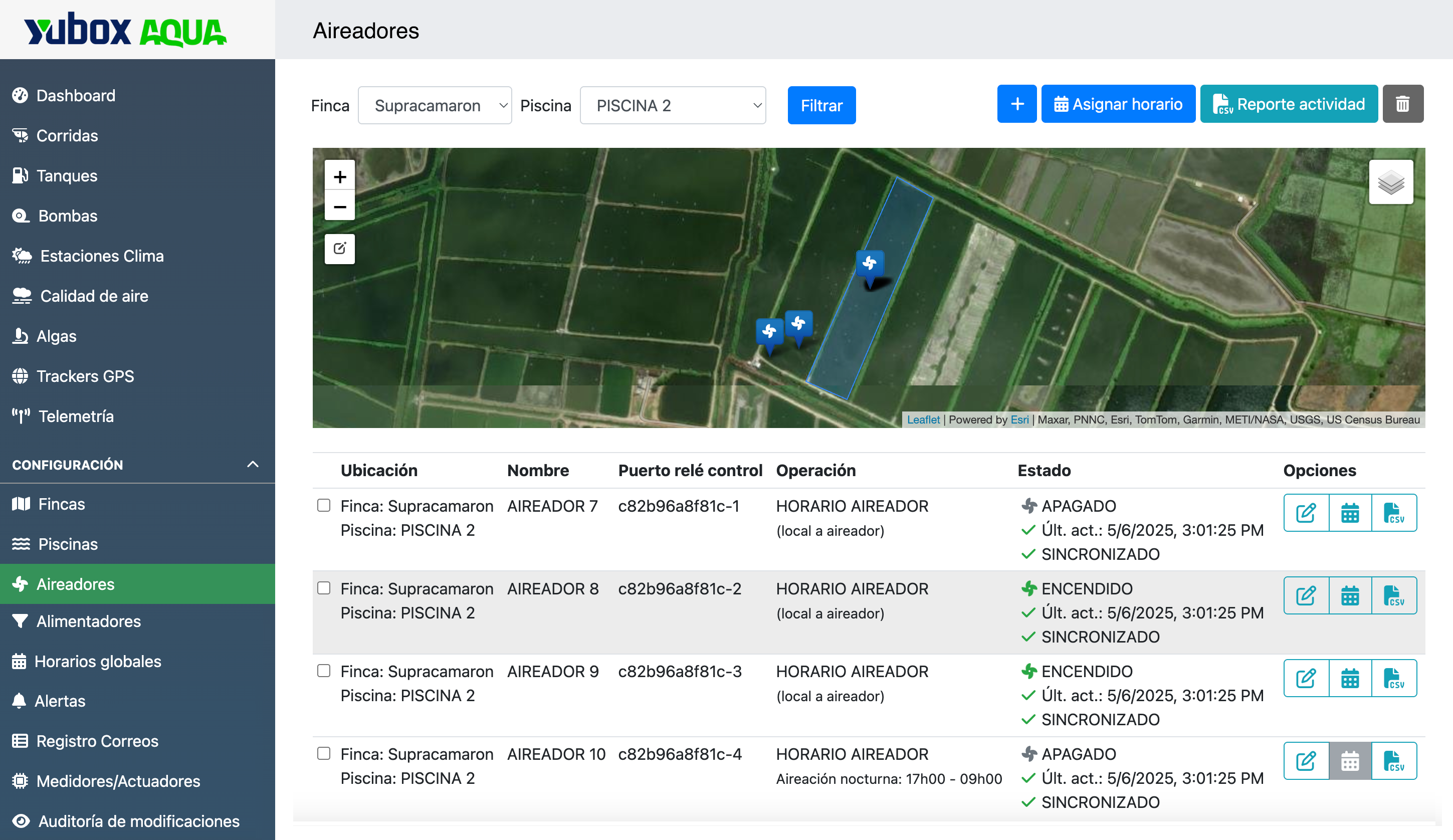This screenshot has height=840, width=1453.
Task: Open Alimentadores menu item
Action: point(88,621)
